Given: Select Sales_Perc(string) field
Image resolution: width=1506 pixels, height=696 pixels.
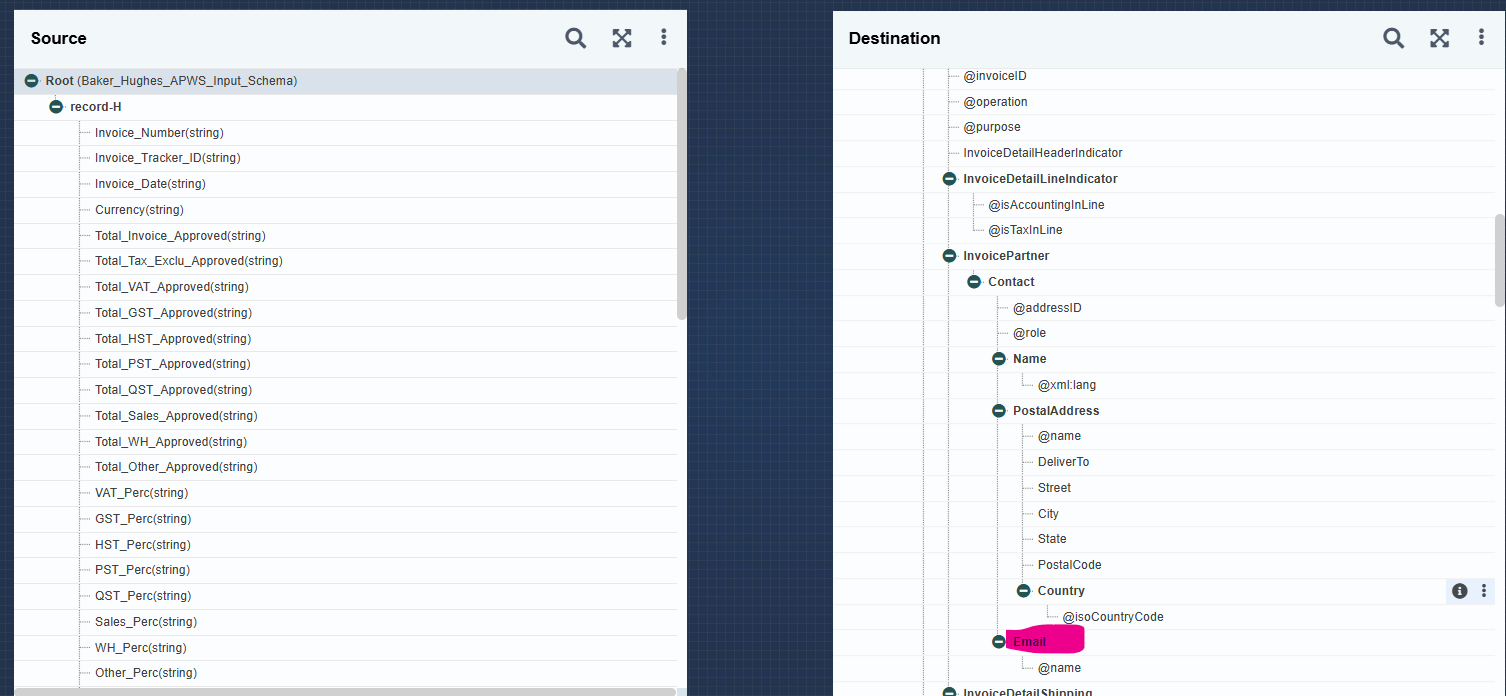Looking at the screenshot, I should tap(146, 622).
